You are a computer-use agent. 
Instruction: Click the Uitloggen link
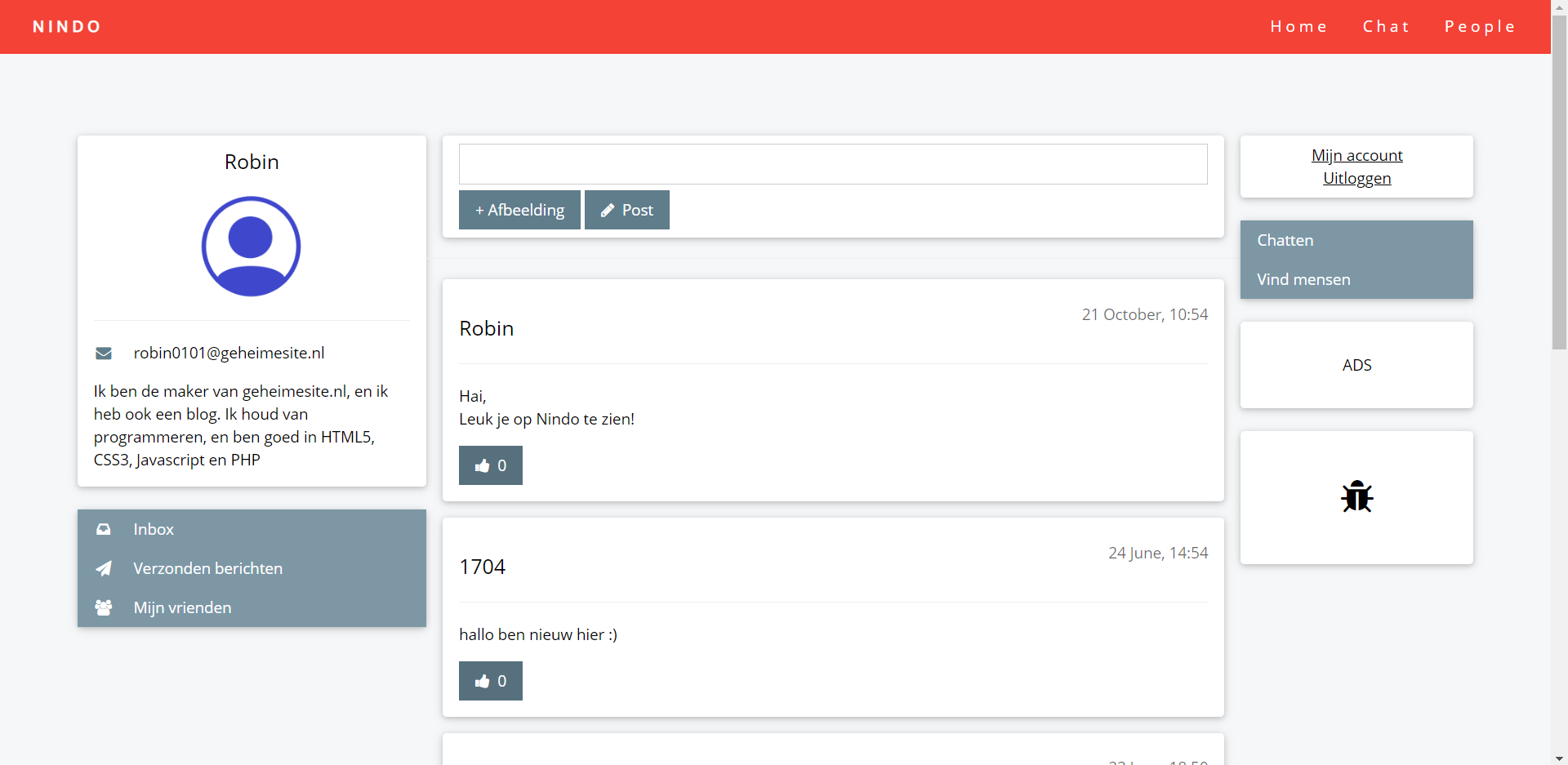click(x=1357, y=178)
